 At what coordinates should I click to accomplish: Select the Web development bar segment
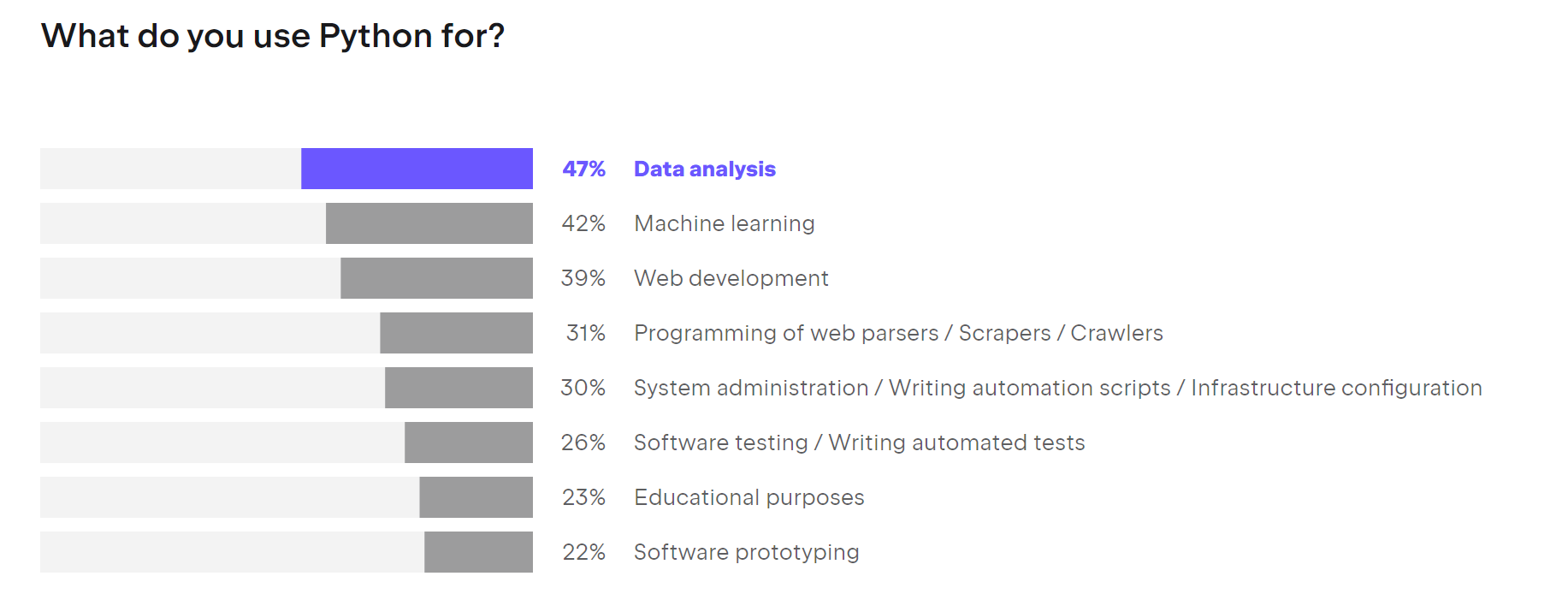(x=436, y=278)
